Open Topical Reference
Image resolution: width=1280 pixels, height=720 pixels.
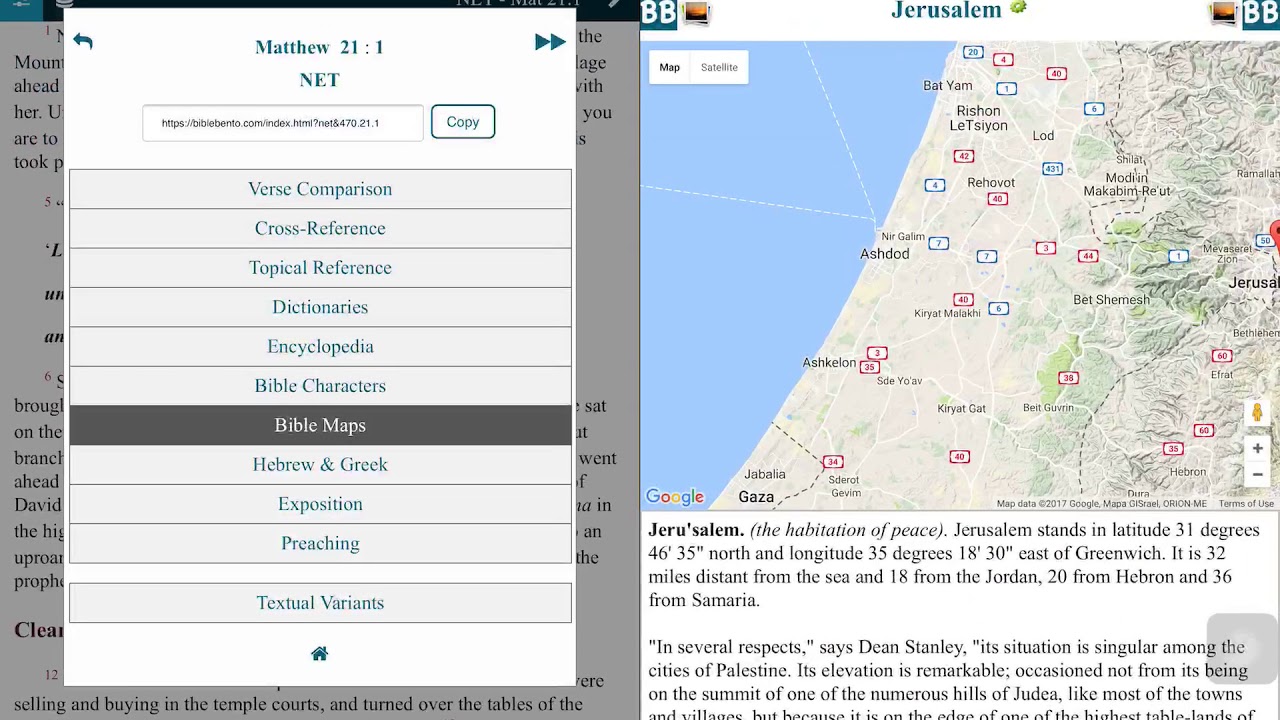coord(320,268)
